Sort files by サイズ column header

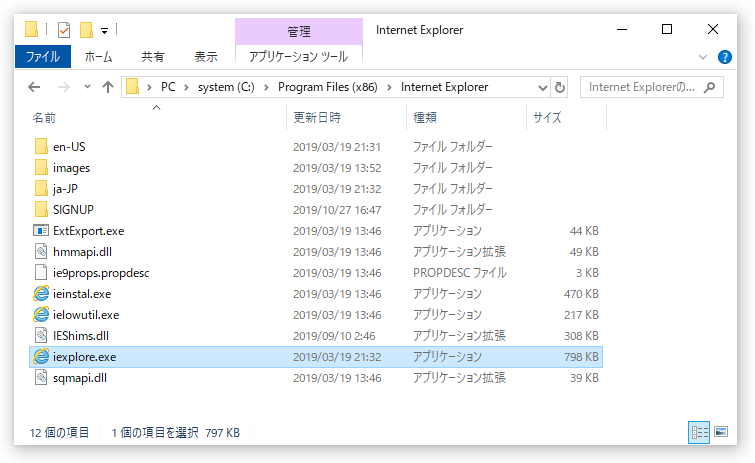(547, 117)
